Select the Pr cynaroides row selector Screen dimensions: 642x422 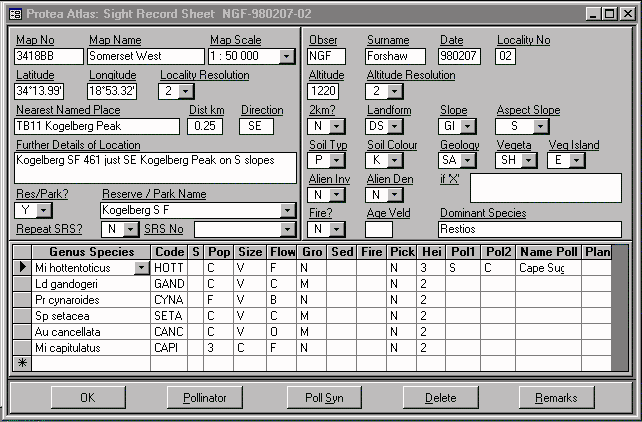coord(21,300)
